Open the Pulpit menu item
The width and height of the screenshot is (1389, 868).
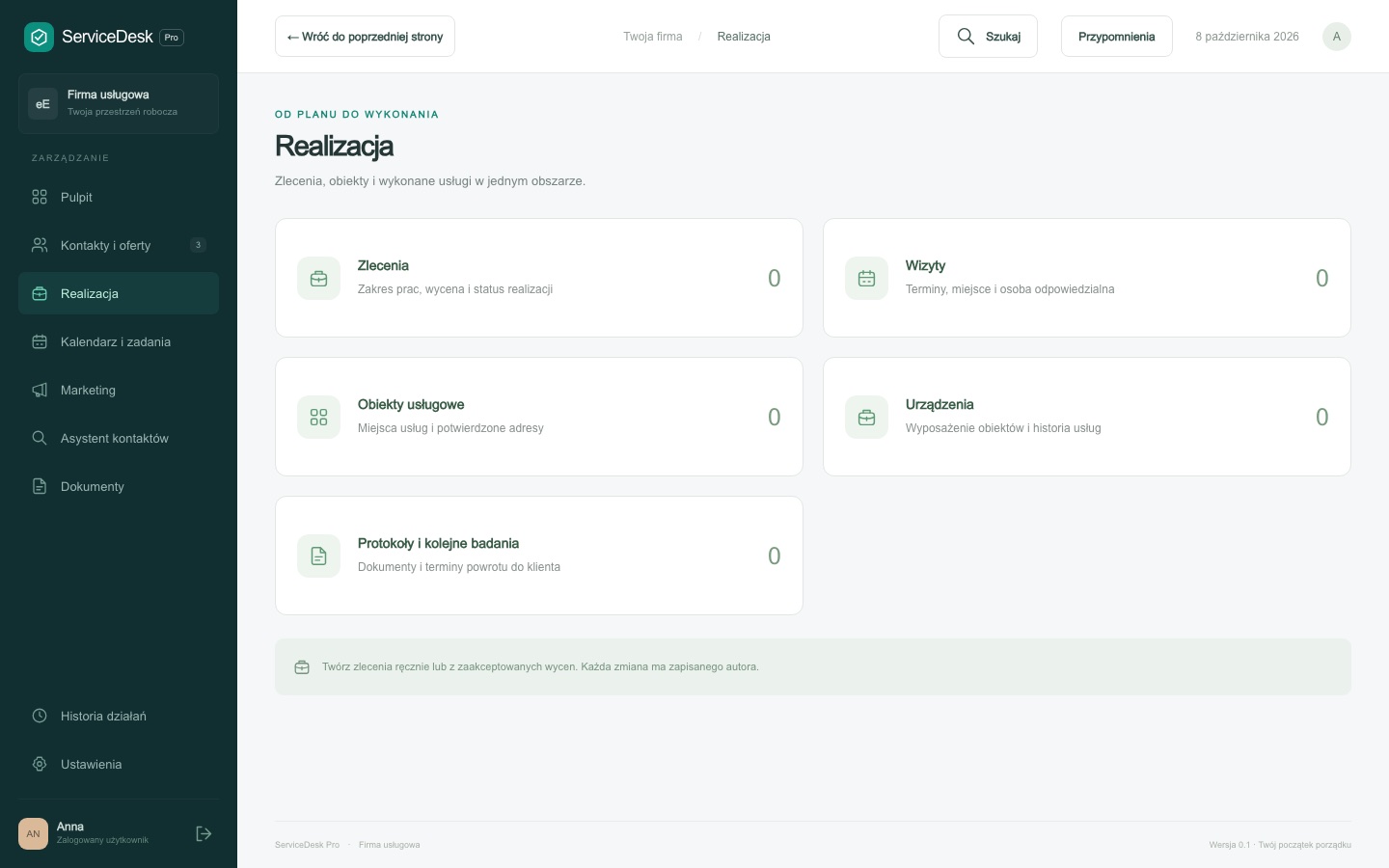(x=119, y=197)
